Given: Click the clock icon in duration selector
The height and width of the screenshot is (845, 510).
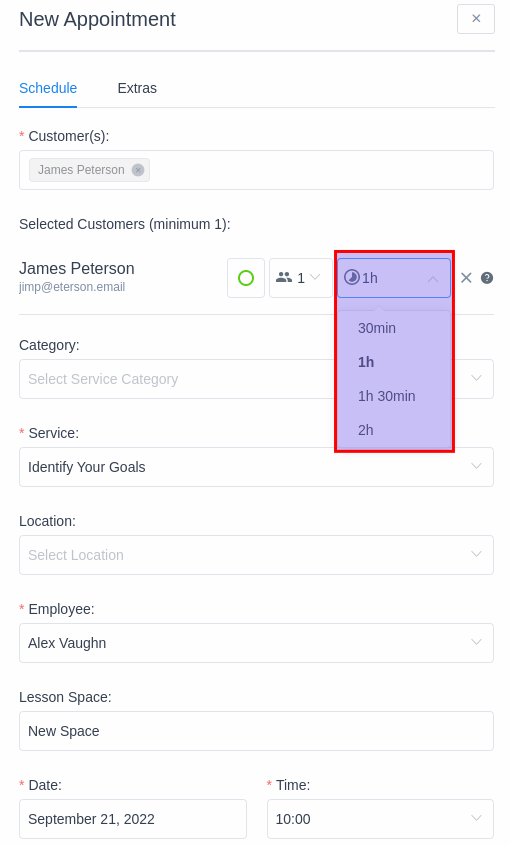Looking at the screenshot, I should (352, 278).
